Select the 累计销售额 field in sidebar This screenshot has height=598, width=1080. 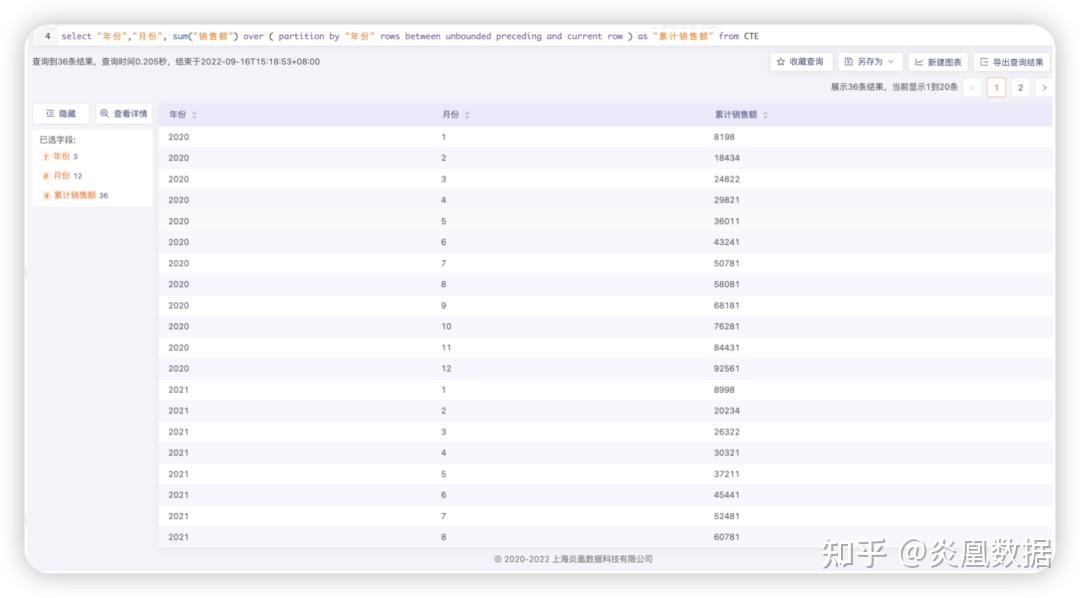click(x=75, y=196)
